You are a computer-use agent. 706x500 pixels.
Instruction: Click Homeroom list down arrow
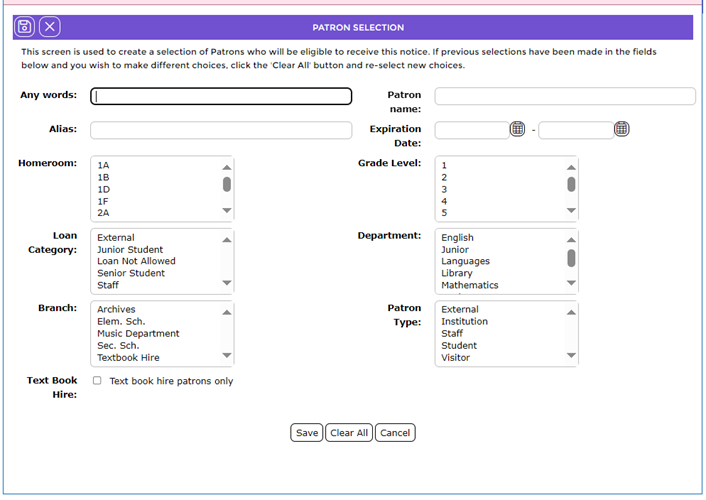[227, 210]
